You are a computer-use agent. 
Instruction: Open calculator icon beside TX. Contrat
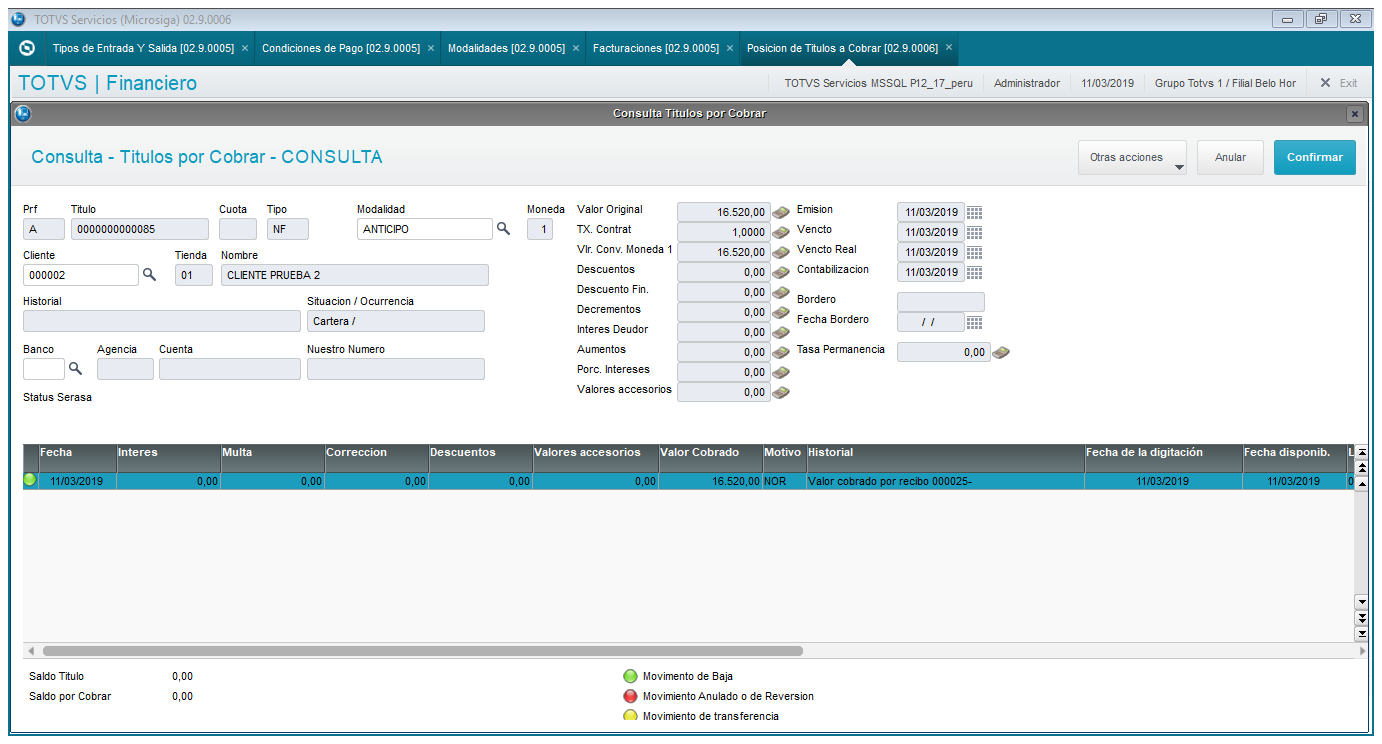781,232
